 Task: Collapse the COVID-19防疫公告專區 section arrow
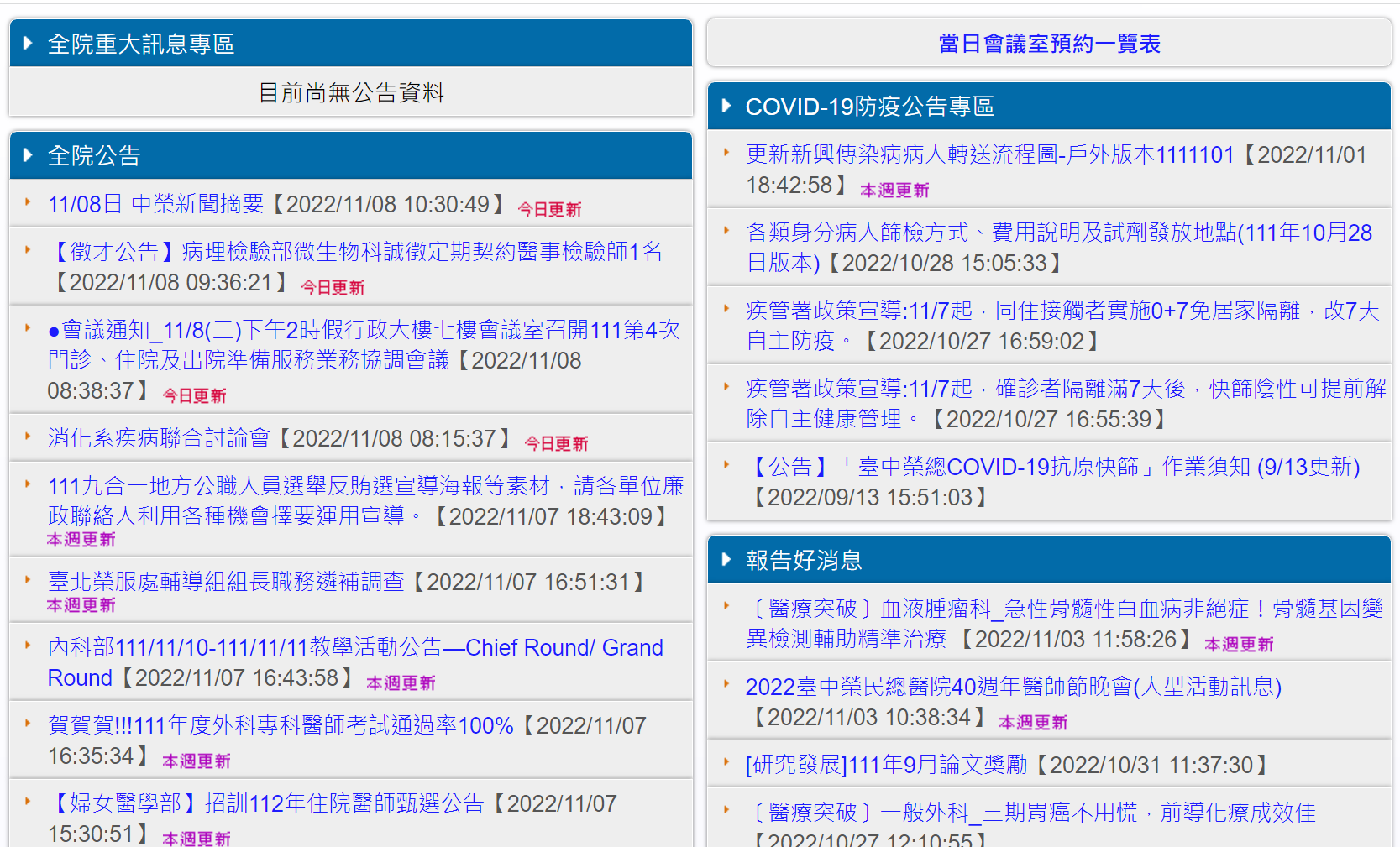click(726, 106)
